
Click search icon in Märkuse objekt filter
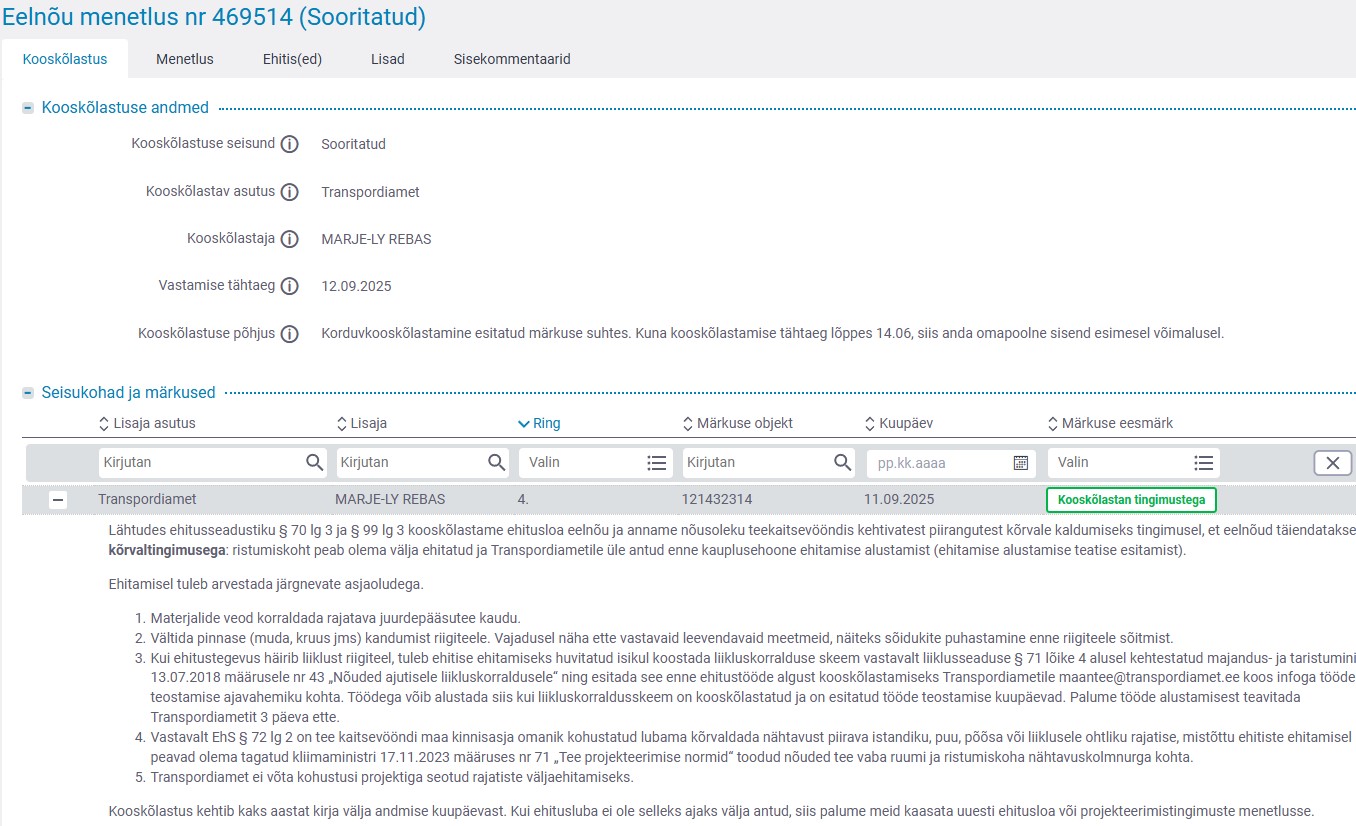[x=842, y=462]
